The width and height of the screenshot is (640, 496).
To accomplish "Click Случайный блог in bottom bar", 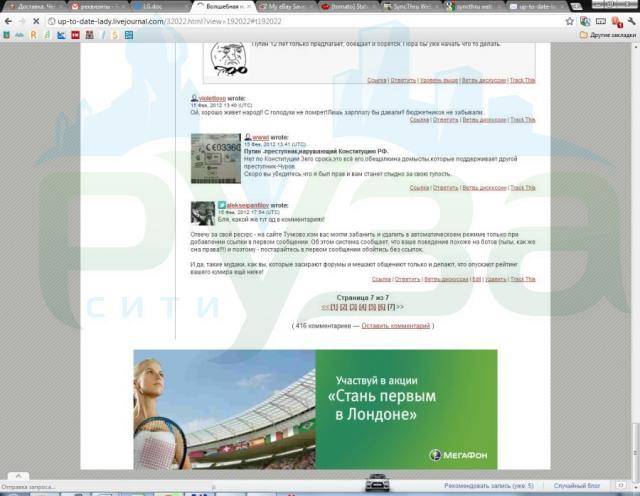I will click(x=577, y=486).
